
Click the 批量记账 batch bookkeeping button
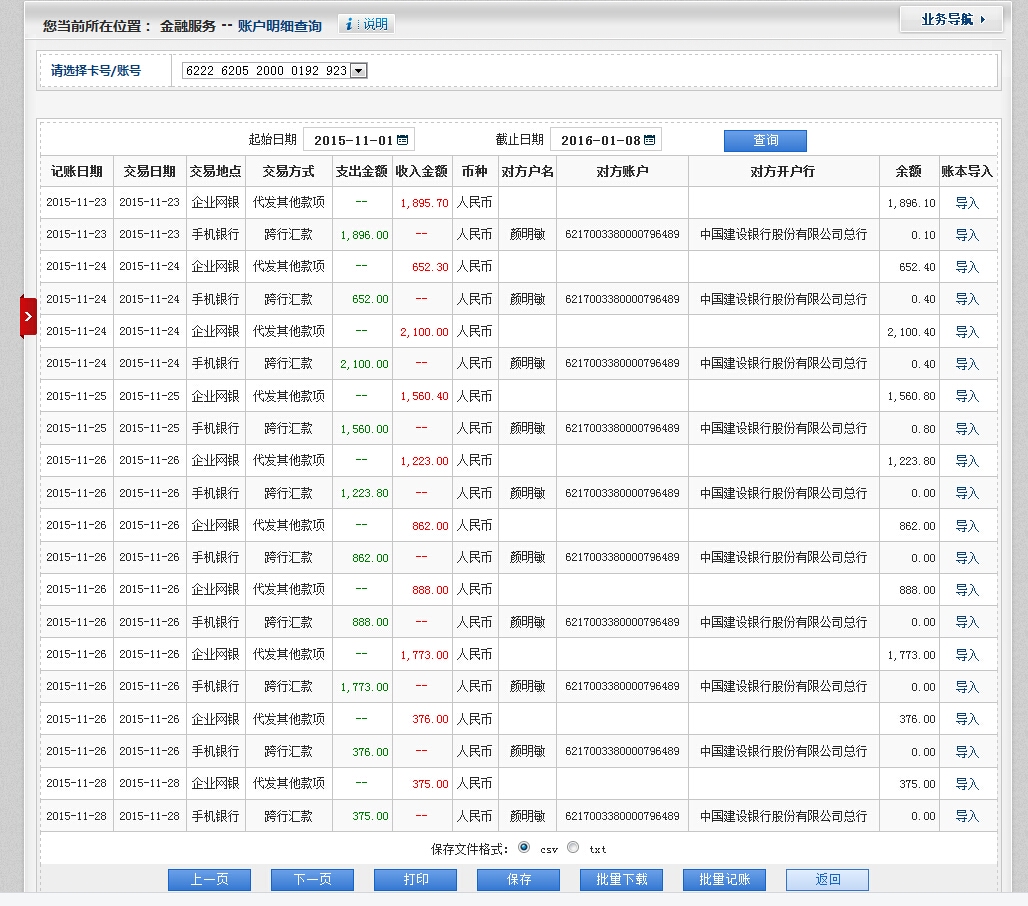coord(724,880)
